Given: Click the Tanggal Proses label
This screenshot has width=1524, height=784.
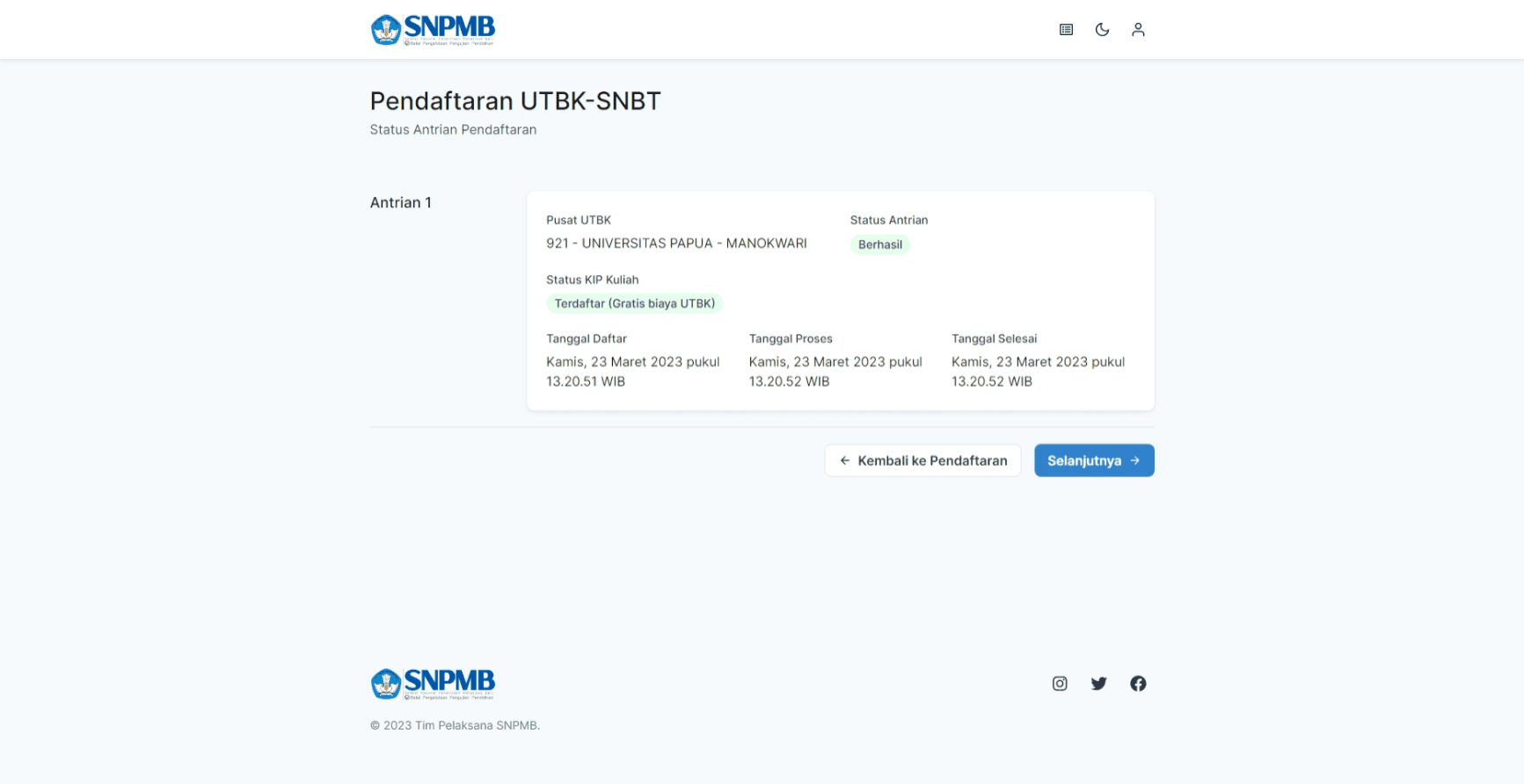Looking at the screenshot, I should coord(791,339).
